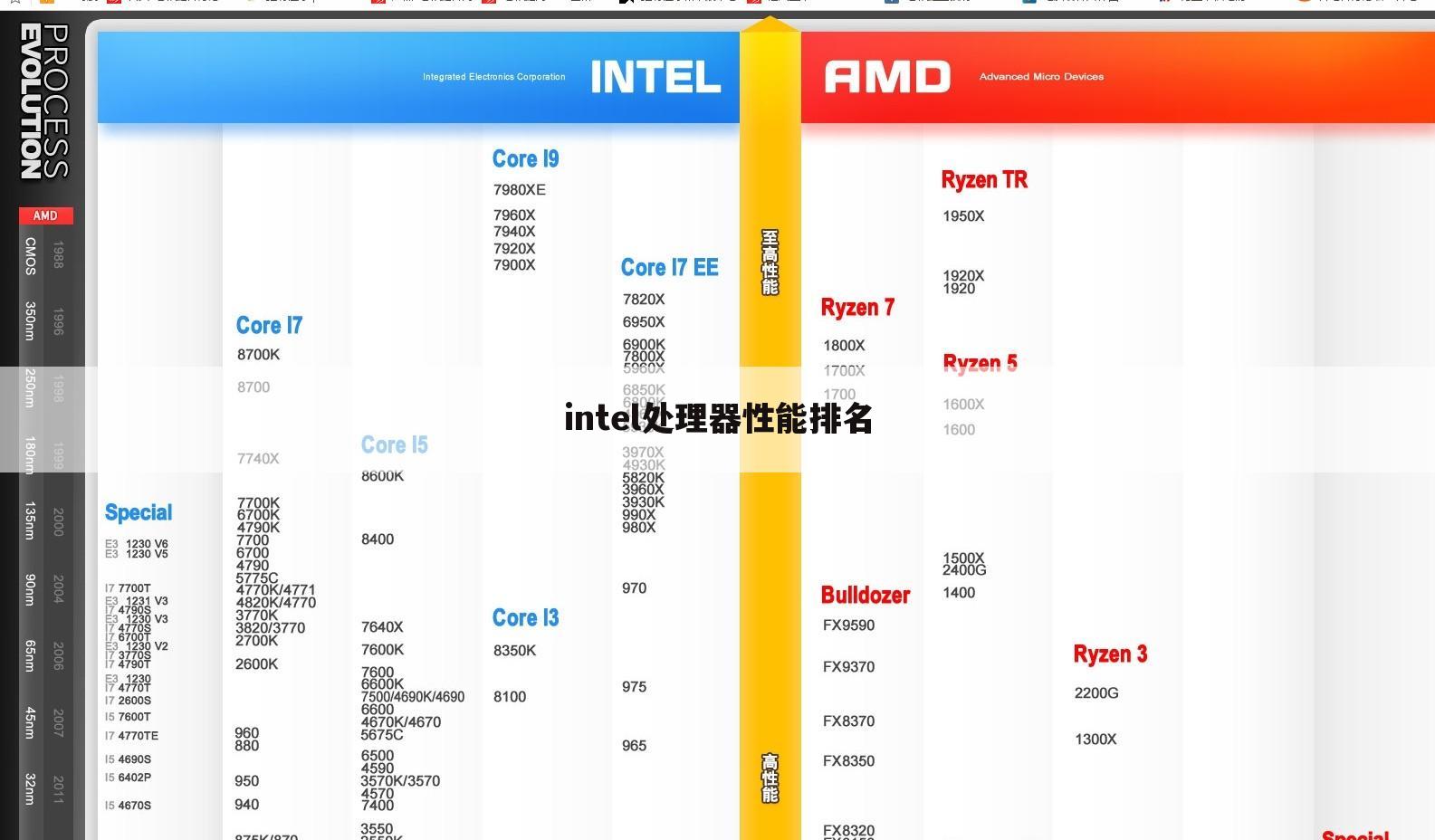Screen dimensions: 1435x840
Task: Select the 1300X entry under Ryzen 3
Action: click(x=1095, y=740)
